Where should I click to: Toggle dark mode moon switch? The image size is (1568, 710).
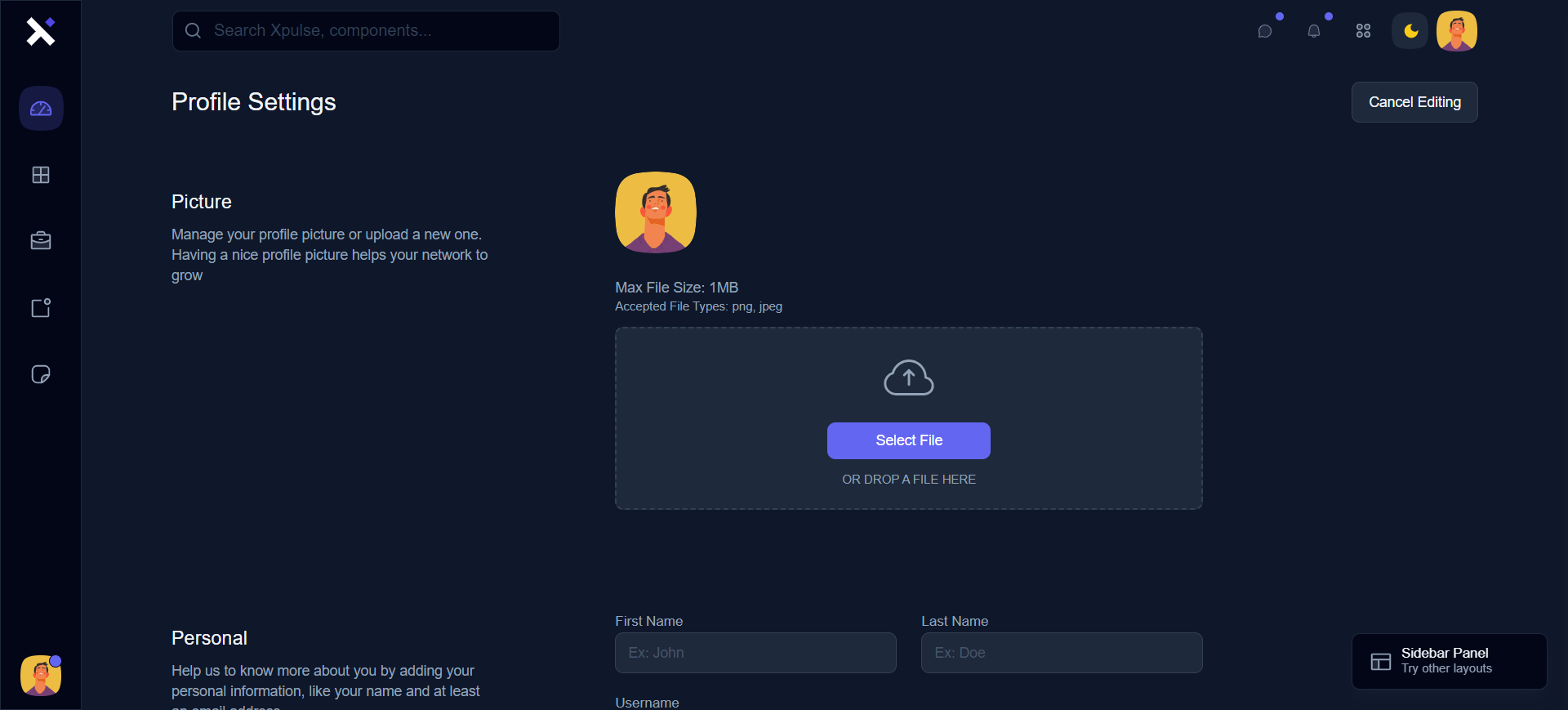(x=1410, y=31)
